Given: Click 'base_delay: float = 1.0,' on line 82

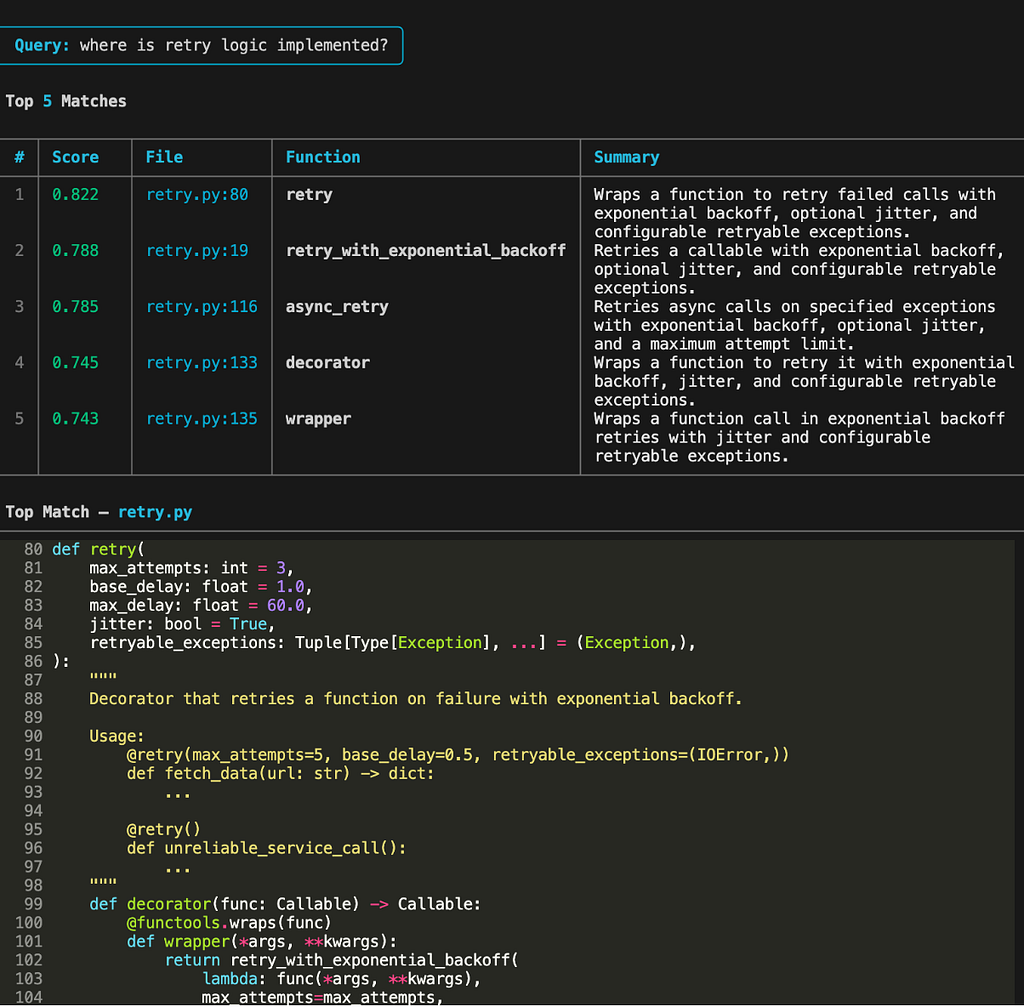Looking at the screenshot, I should click(x=201, y=587).
